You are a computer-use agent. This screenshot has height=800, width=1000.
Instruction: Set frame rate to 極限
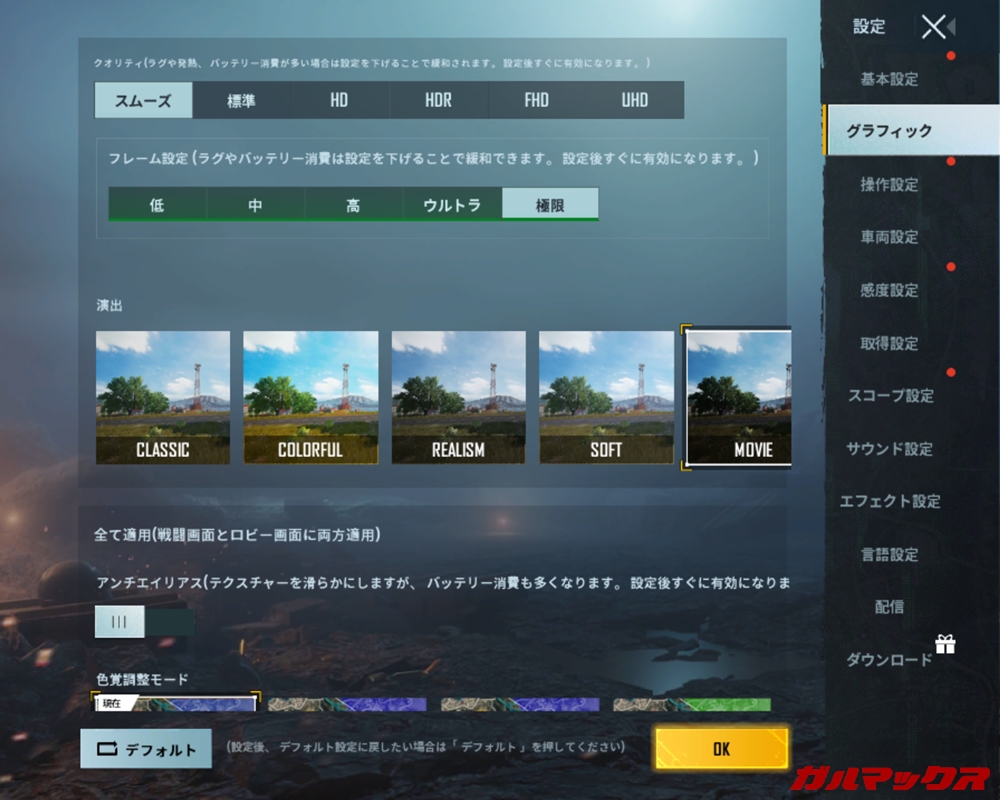(x=550, y=205)
